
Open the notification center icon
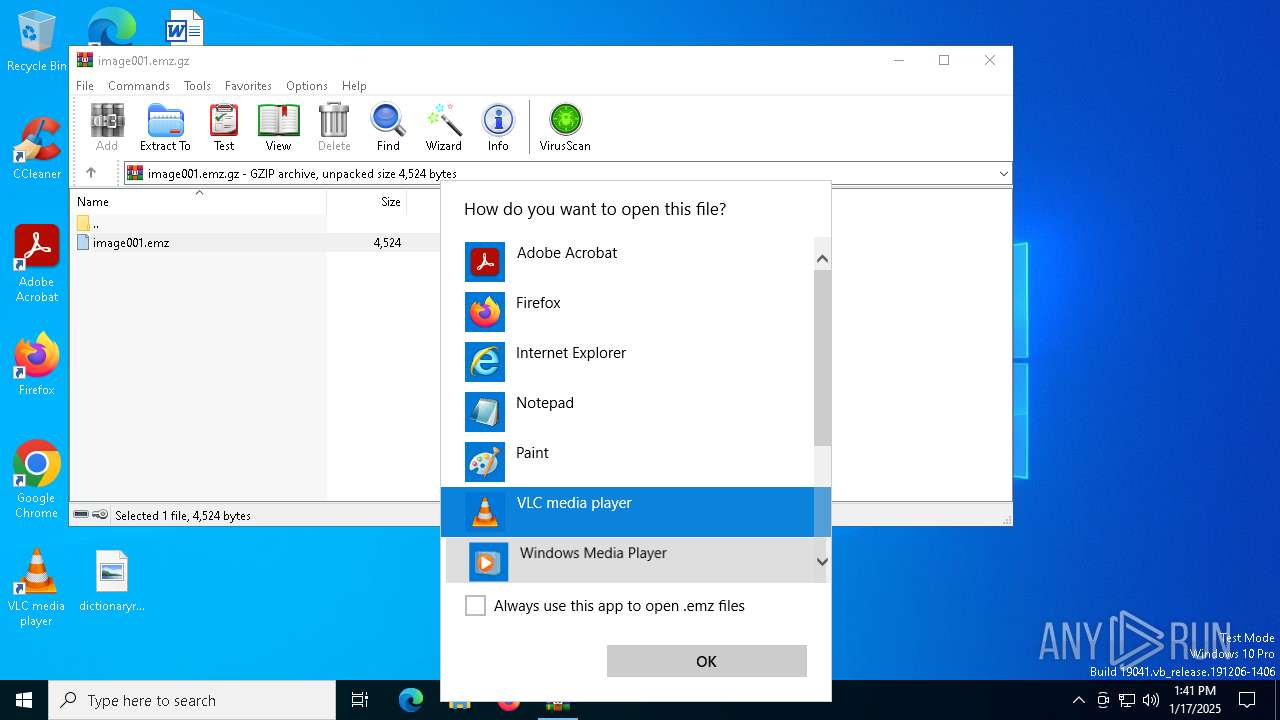(1247, 700)
